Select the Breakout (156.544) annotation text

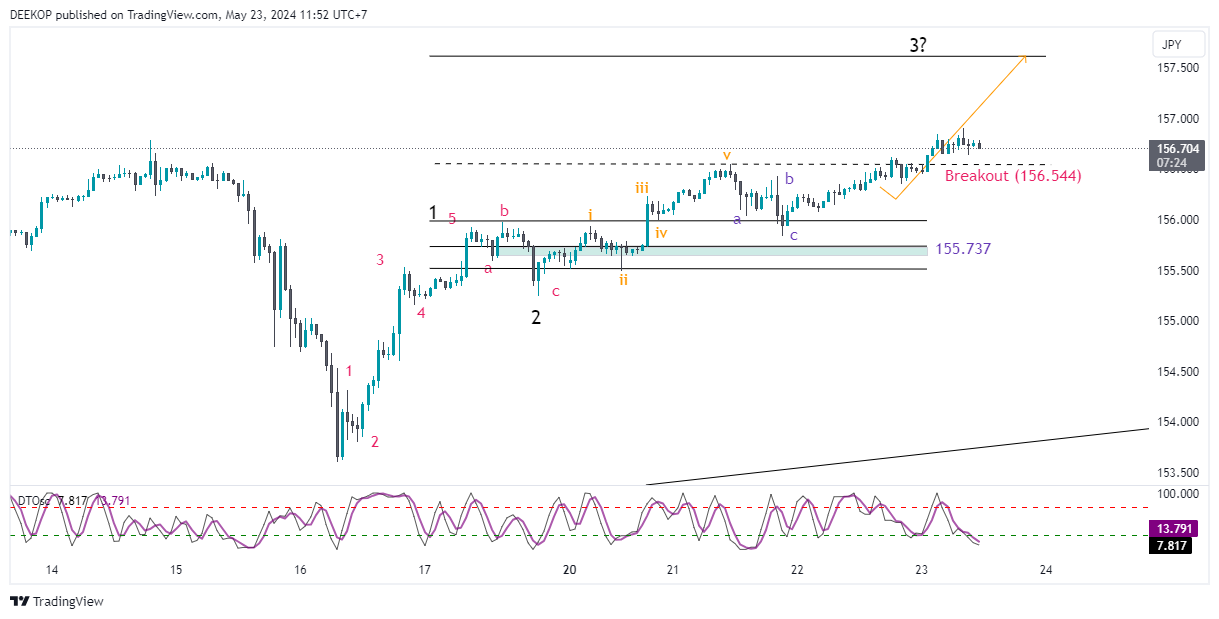point(1013,176)
